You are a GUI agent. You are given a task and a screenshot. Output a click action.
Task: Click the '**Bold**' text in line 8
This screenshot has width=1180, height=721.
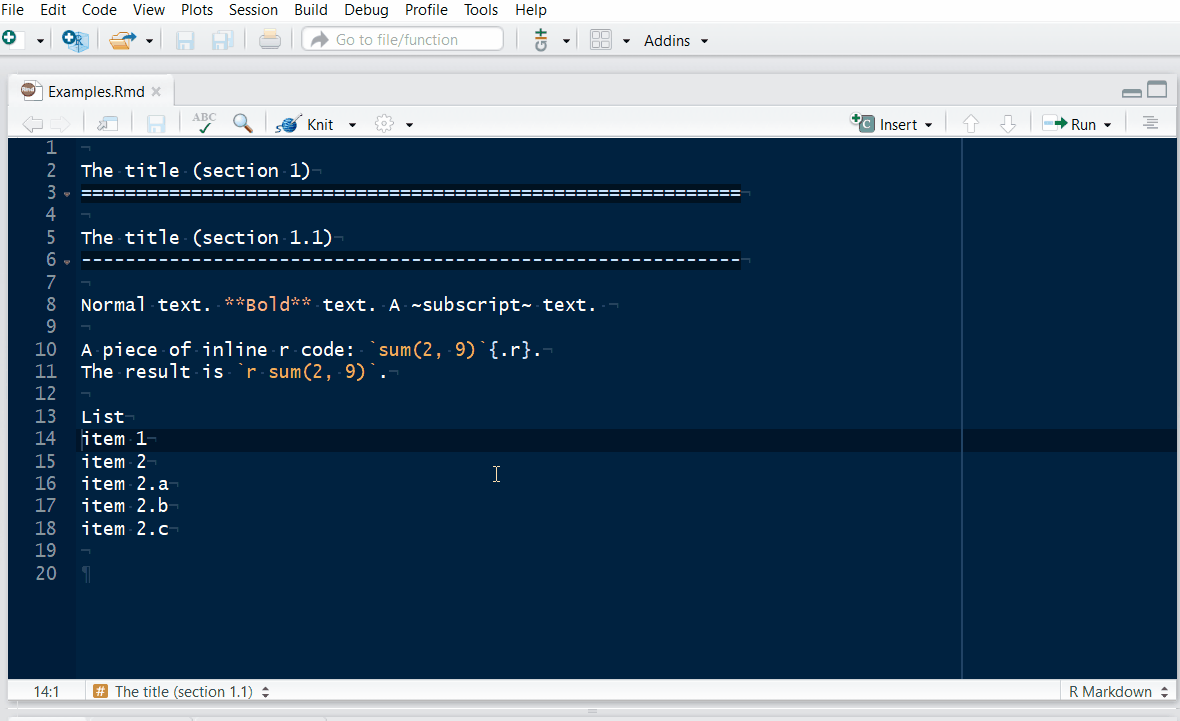(x=268, y=305)
